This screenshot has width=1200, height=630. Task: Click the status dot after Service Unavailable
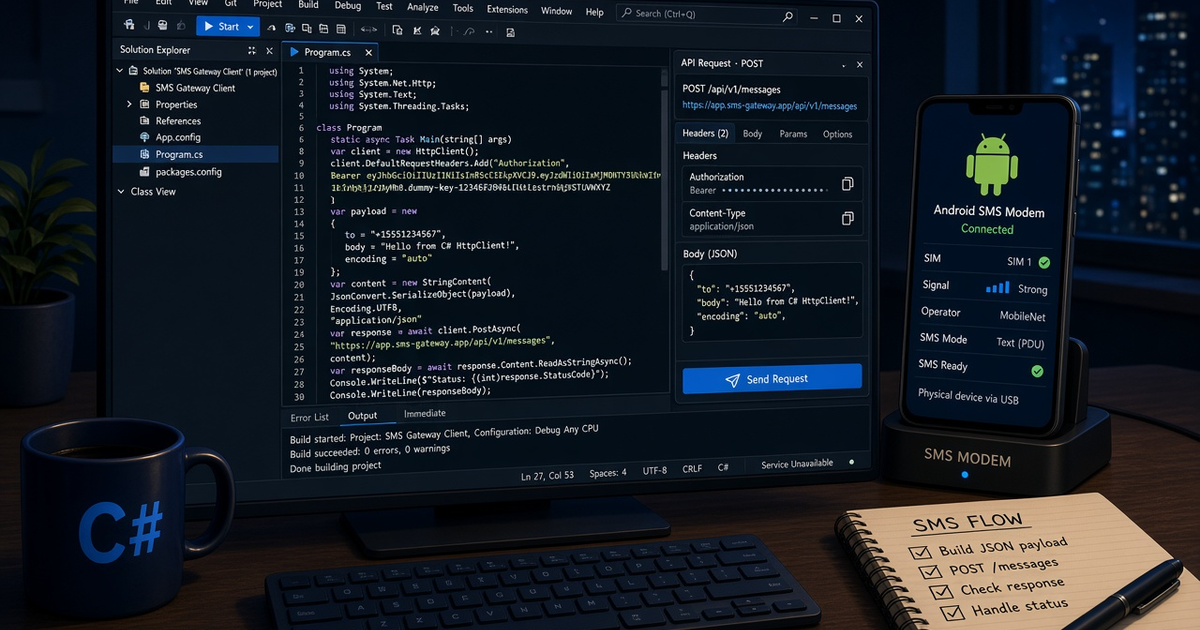coord(851,462)
